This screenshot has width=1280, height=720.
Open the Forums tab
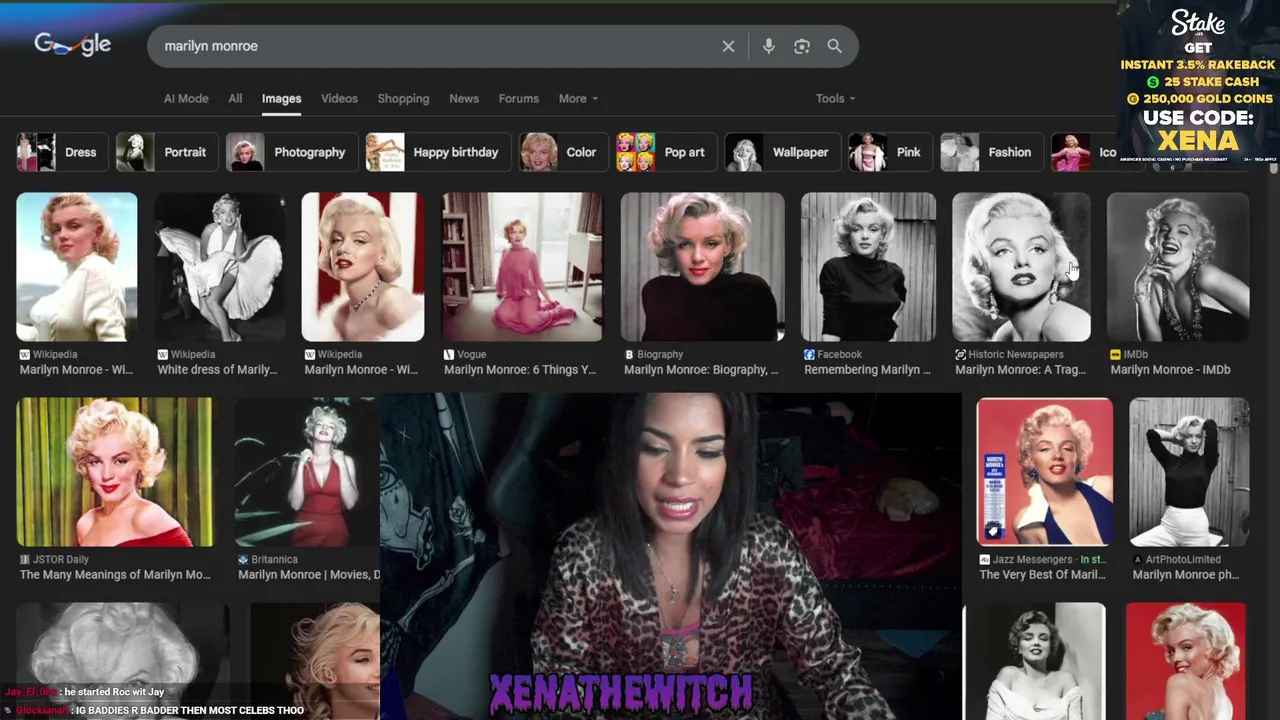tap(518, 98)
